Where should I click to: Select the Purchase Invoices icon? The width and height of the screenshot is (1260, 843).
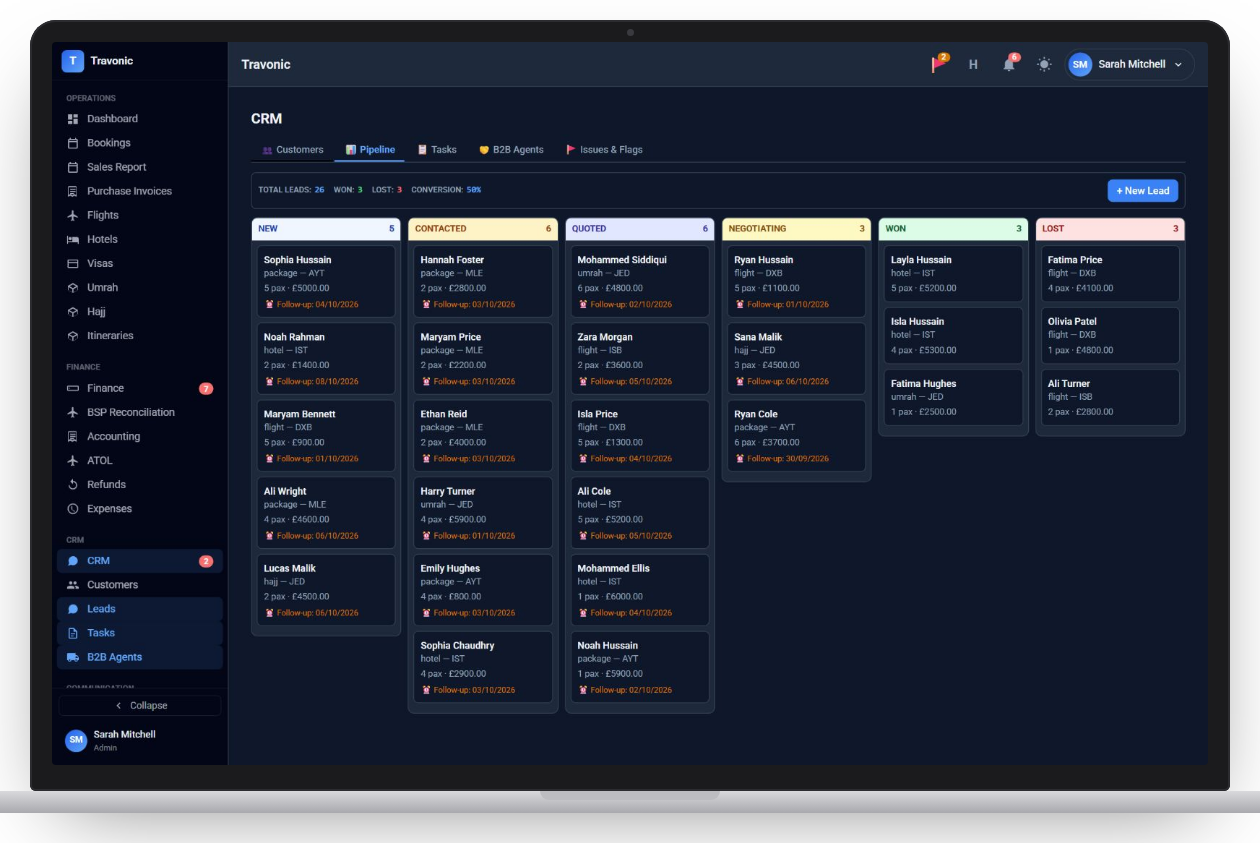coord(73,191)
